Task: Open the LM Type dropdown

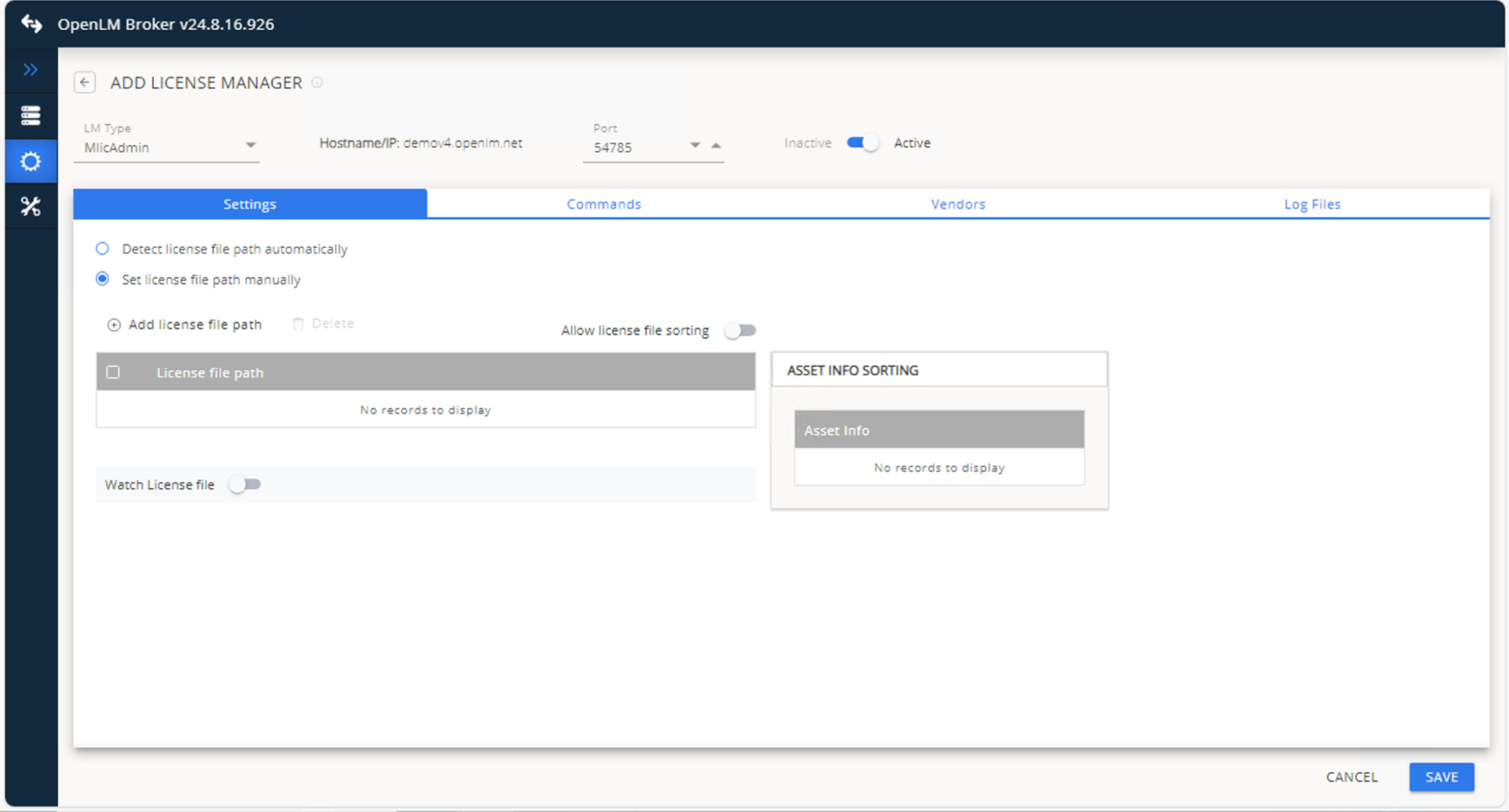Action: click(x=251, y=144)
